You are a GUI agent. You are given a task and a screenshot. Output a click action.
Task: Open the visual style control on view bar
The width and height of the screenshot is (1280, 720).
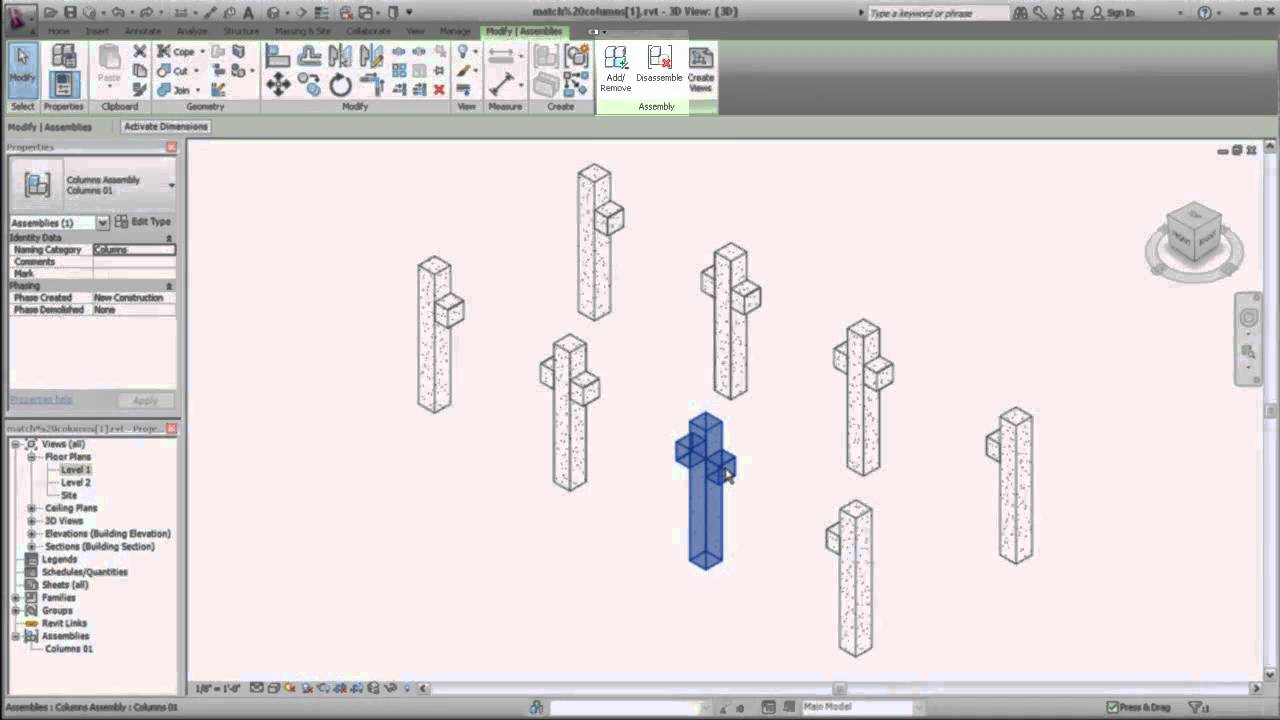tap(272, 688)
